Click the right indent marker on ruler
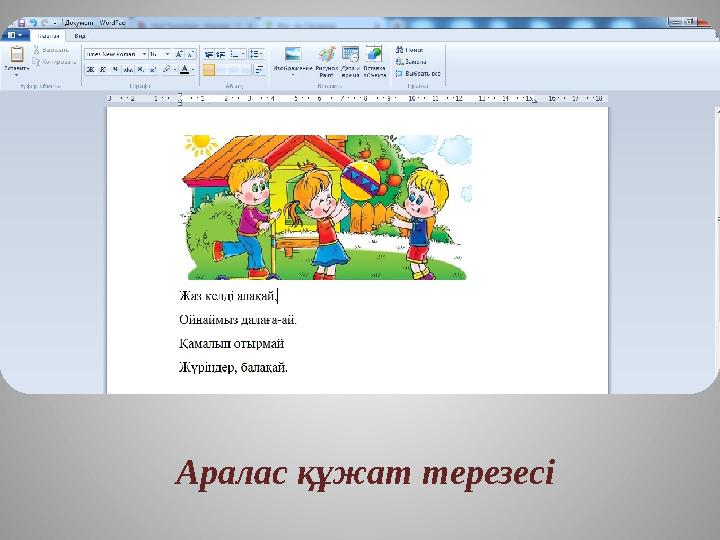The image size is (720, 540). (x=534, y=101)
